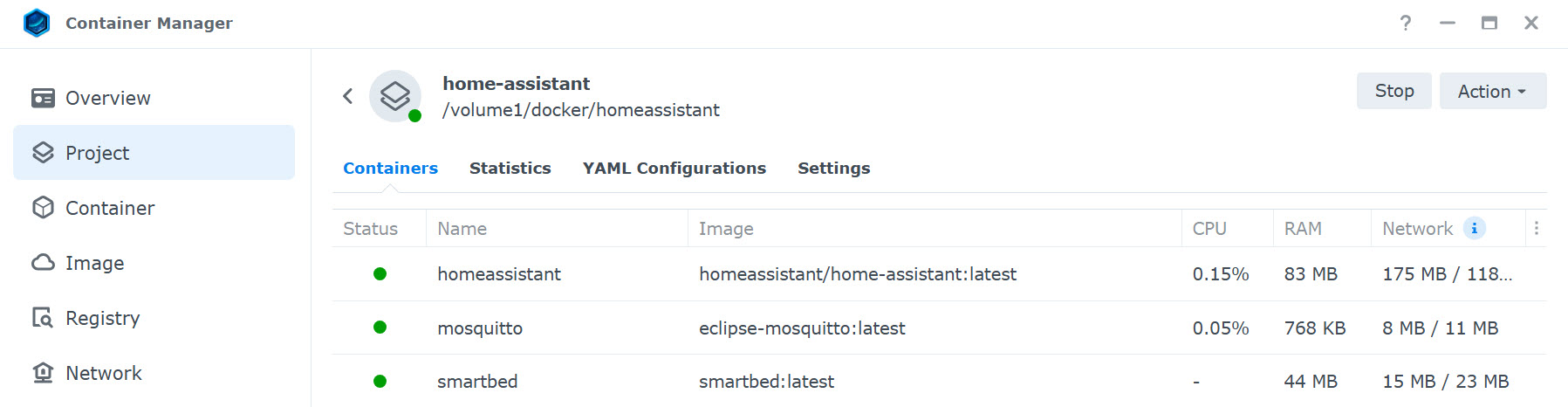
Task: Select the Project layers icon
Action: tap(43, 153)
